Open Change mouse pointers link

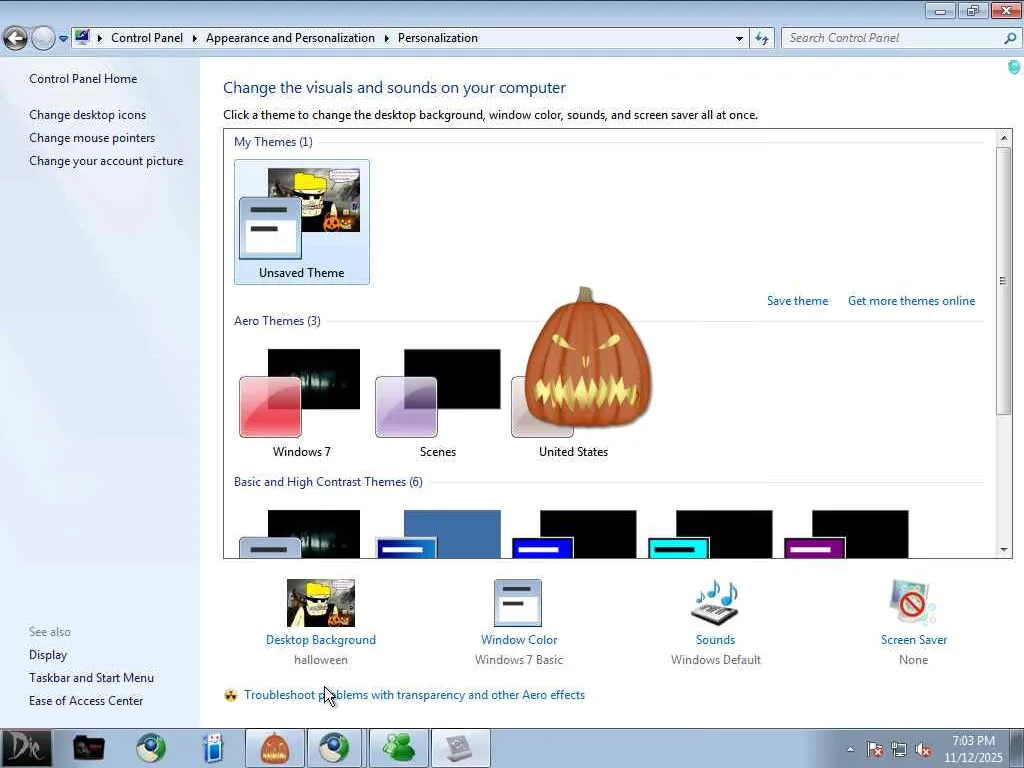pos(92,138)
